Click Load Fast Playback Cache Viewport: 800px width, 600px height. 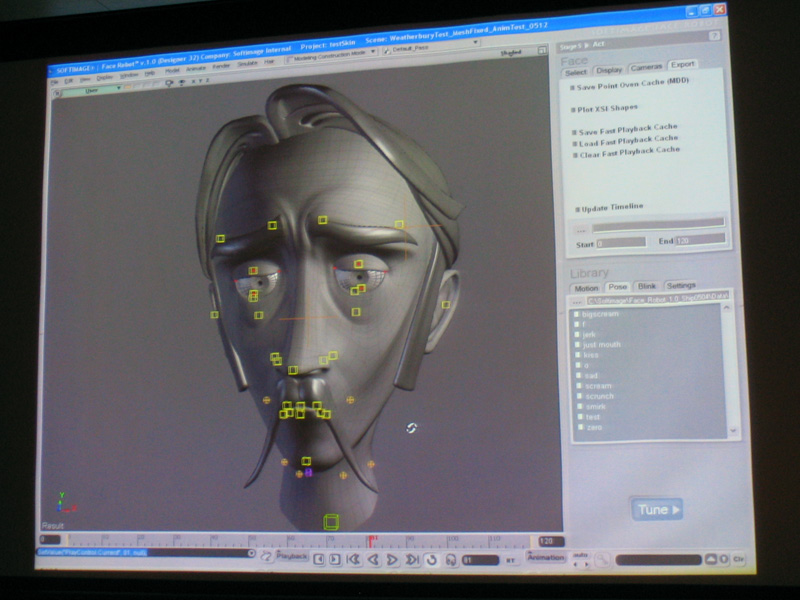(626, 141)
